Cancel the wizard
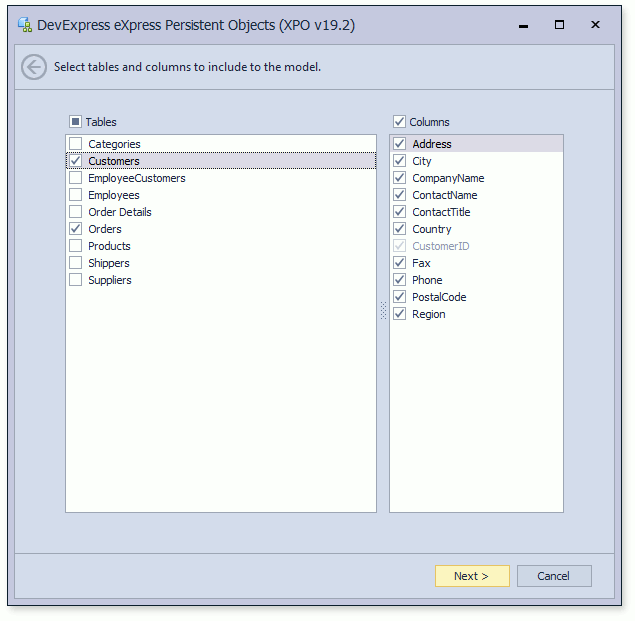The image size is (635, 621). (554, 576)
